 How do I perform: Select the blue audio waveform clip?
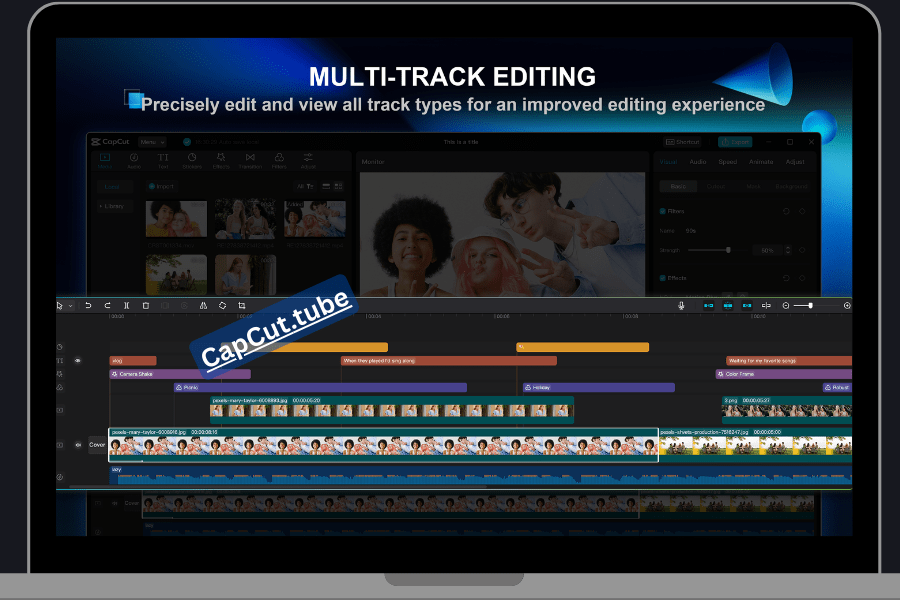(x=480, y=475)
